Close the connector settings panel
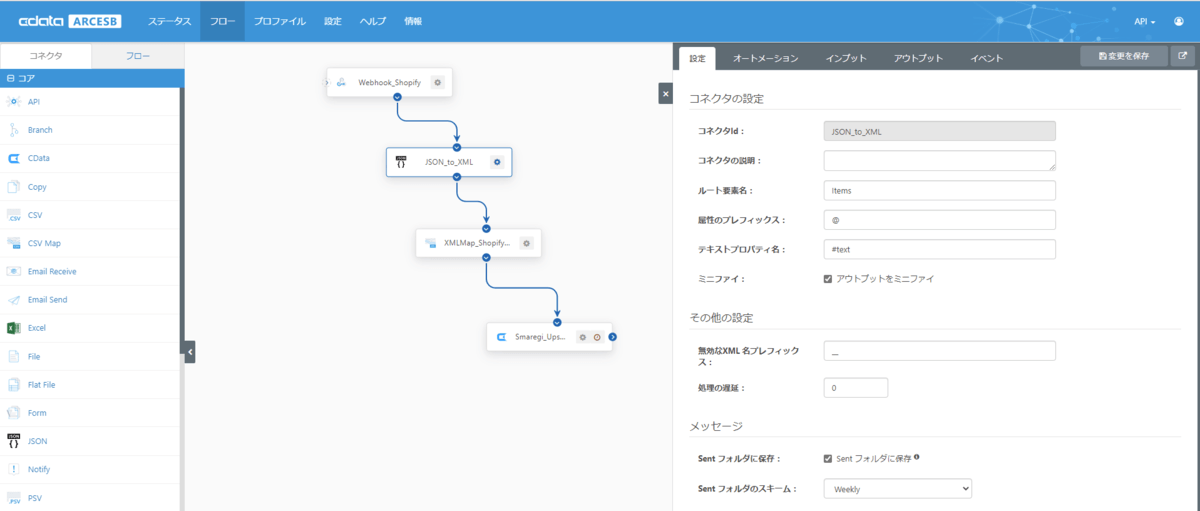Viewport: 1200px width, 511px height. tap(666, 93)
